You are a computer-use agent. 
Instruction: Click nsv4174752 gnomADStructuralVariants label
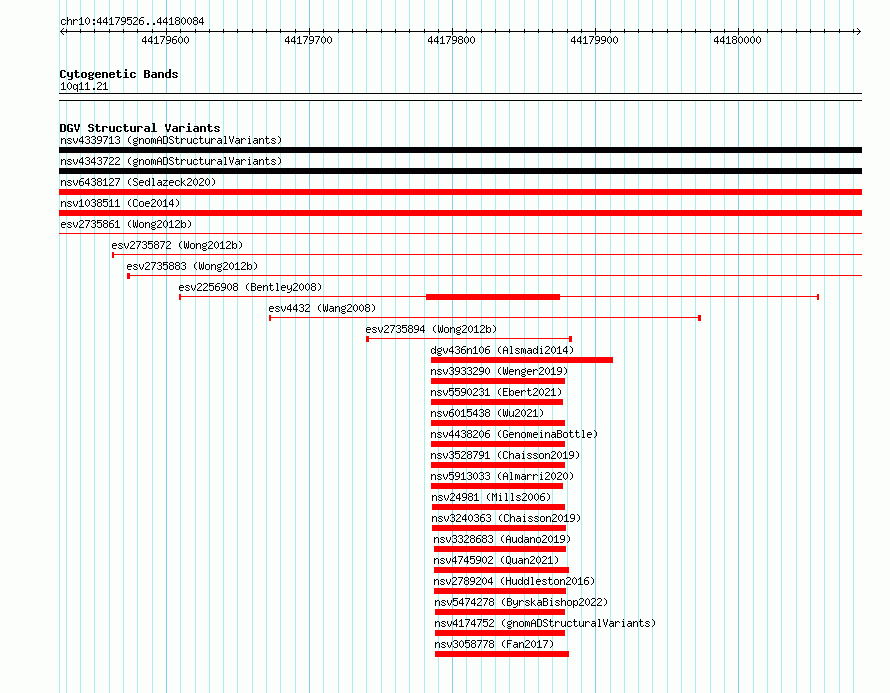545,623
